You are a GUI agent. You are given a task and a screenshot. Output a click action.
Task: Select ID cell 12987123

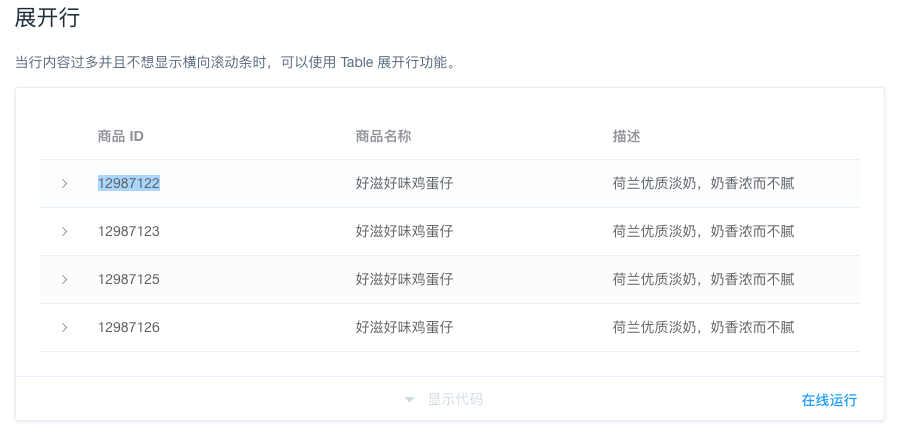pos(129,232)
